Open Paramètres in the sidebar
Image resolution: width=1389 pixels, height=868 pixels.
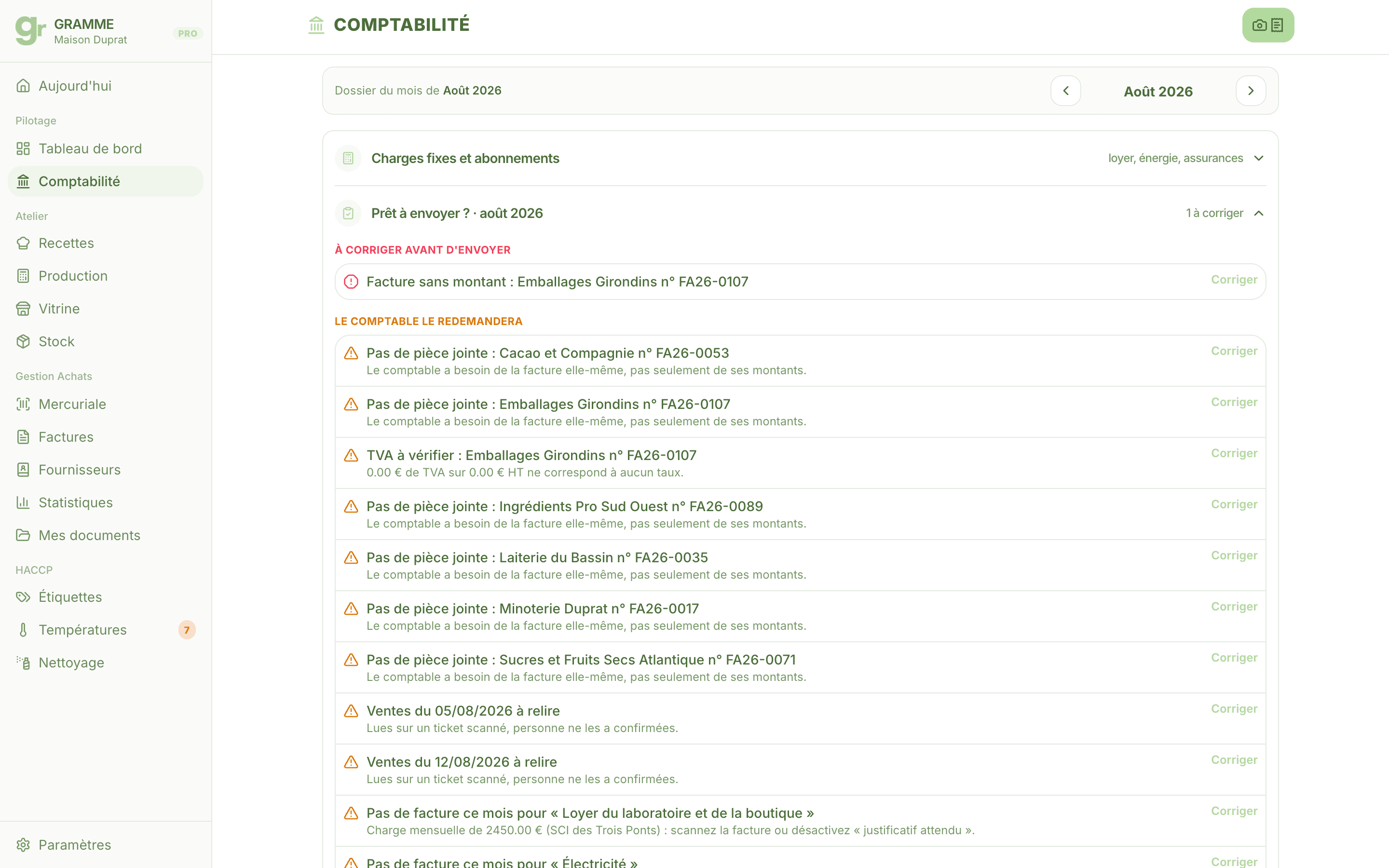pyautogui.click(x=106, y=845)
